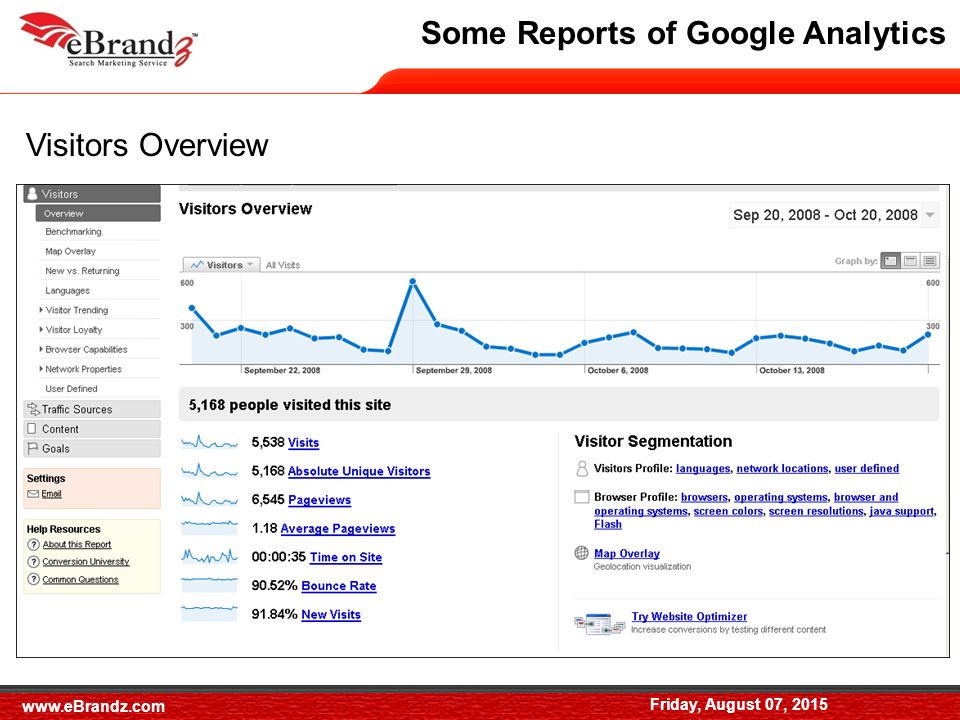Image resolution: width=960 pixels, height=720 pixels.
Task: Click the Visits link
Action: (303, 442)
